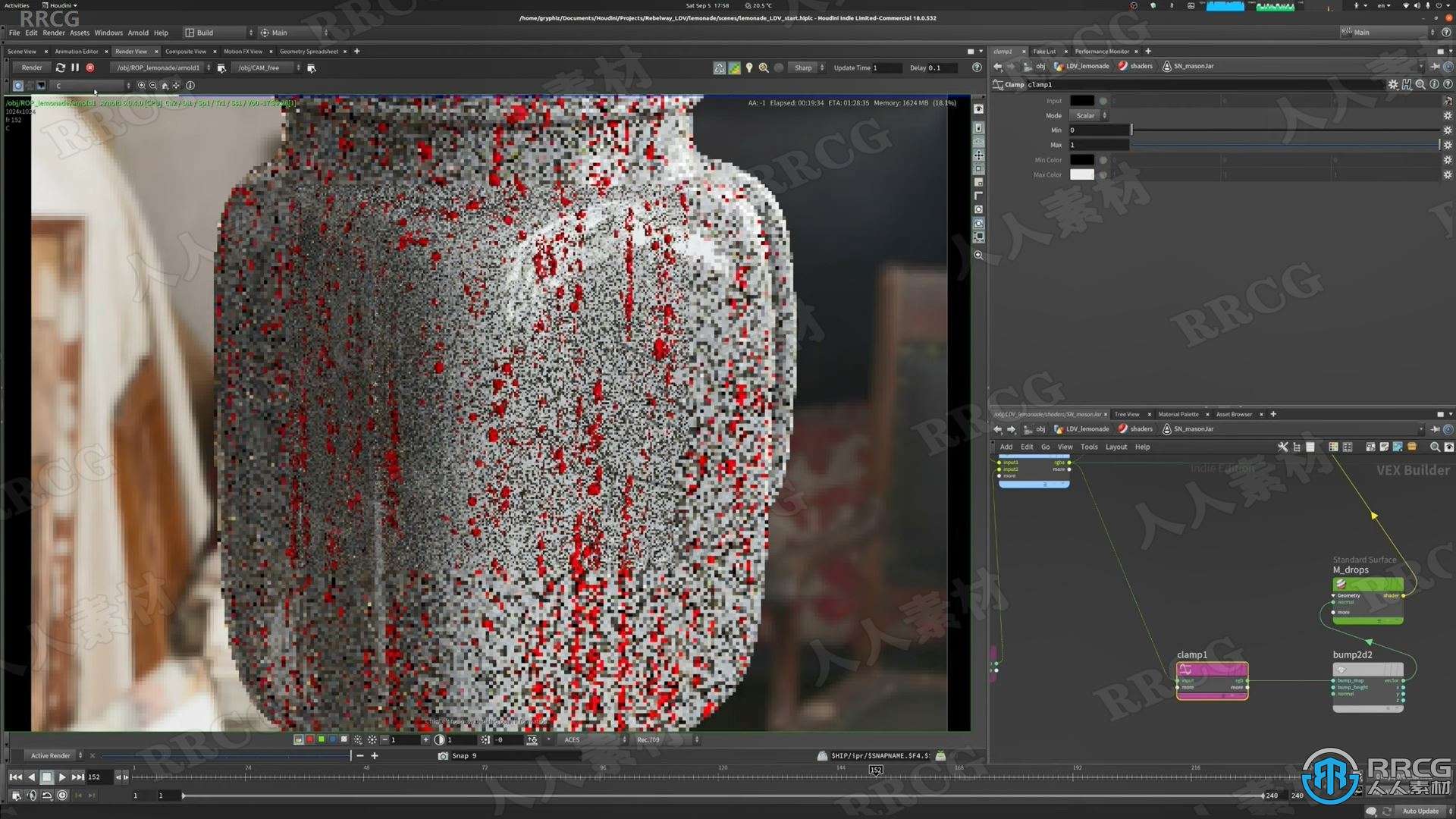The width and height of the screenshot is (1456, 819).
Task: Open Activities in the top bar
Action: coord(17,5)
